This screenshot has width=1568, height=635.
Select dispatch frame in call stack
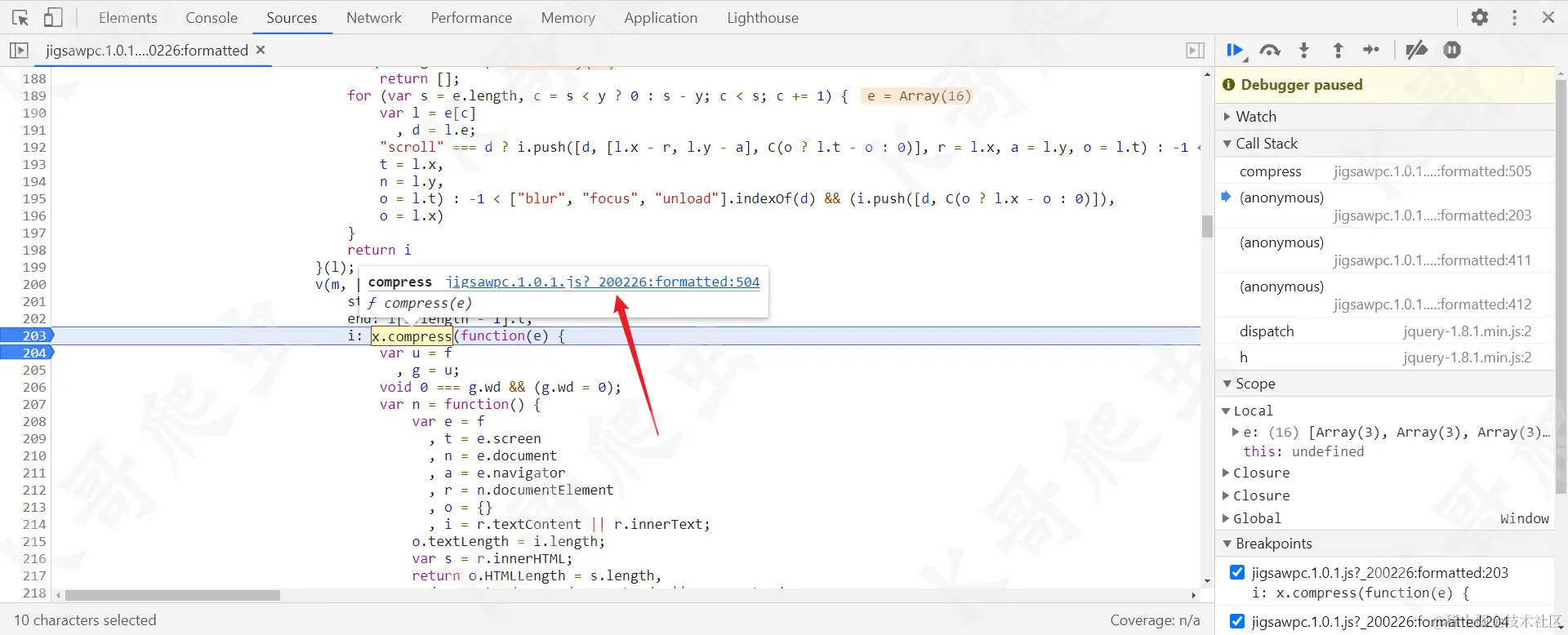[x=1385, y=331]
